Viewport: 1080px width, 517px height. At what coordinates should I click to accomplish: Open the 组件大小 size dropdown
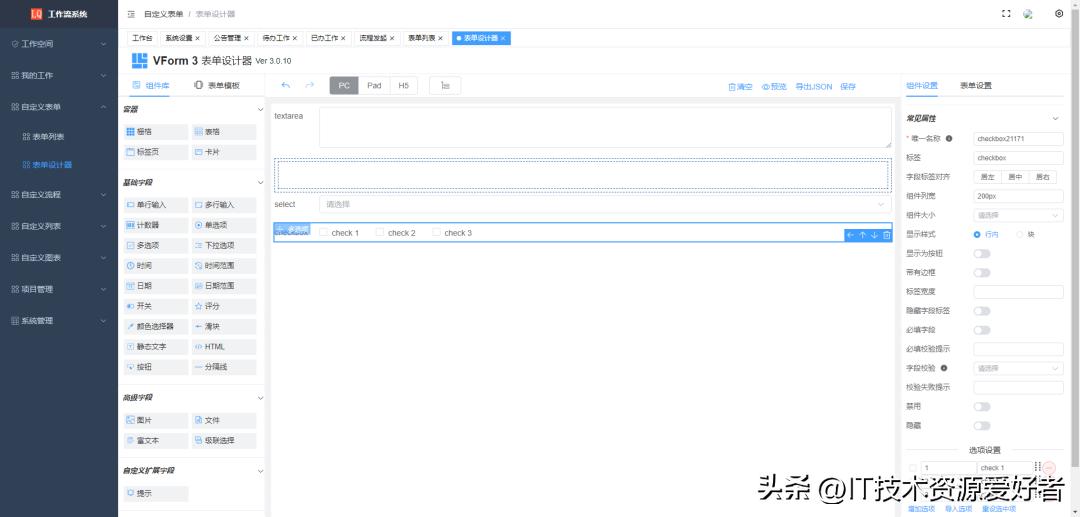coord(1017,215)
